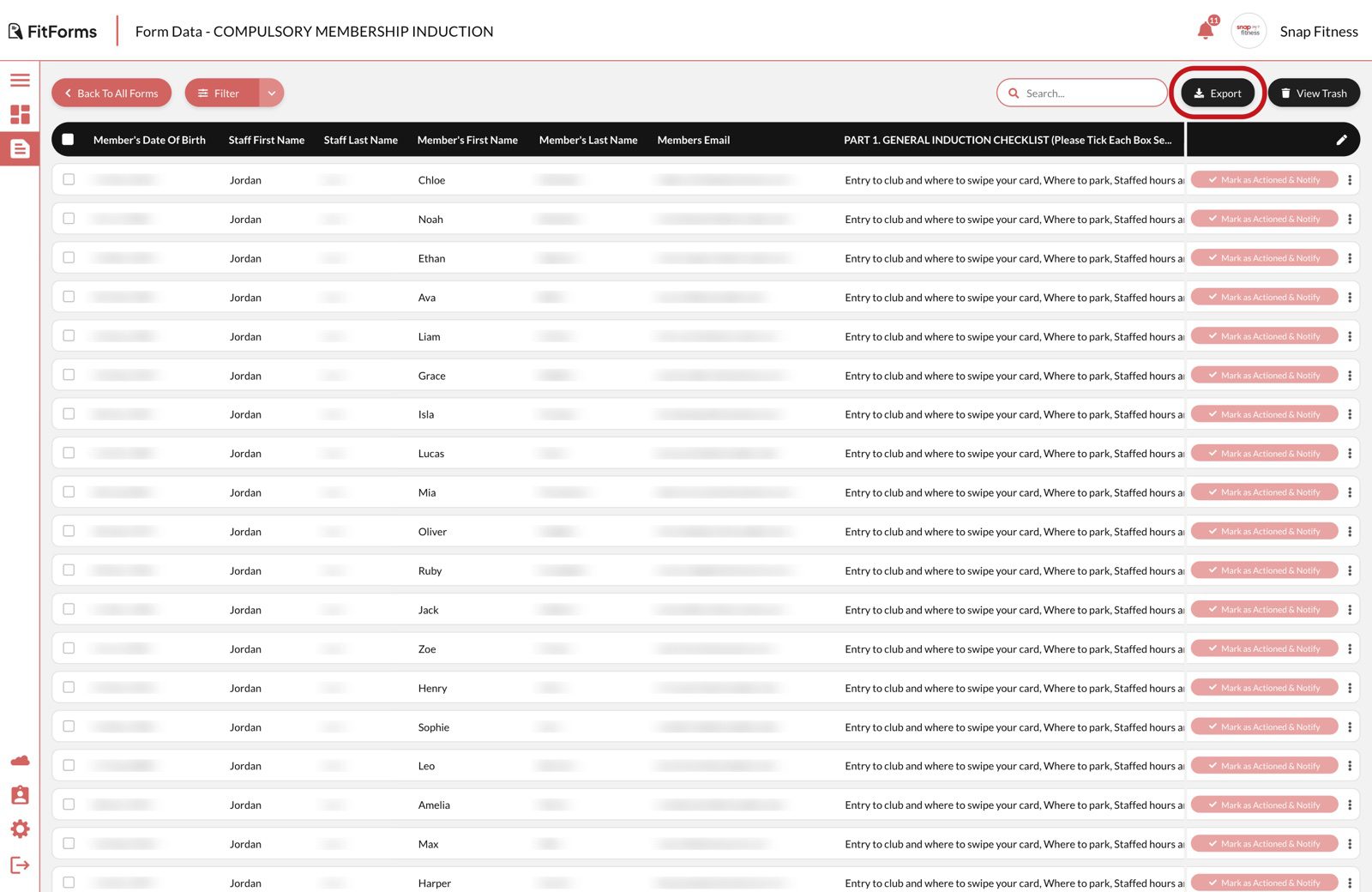1372x892 pixels.
Task: Mark as Actioned & Notify for Oliver
Action: (1264, 531)
